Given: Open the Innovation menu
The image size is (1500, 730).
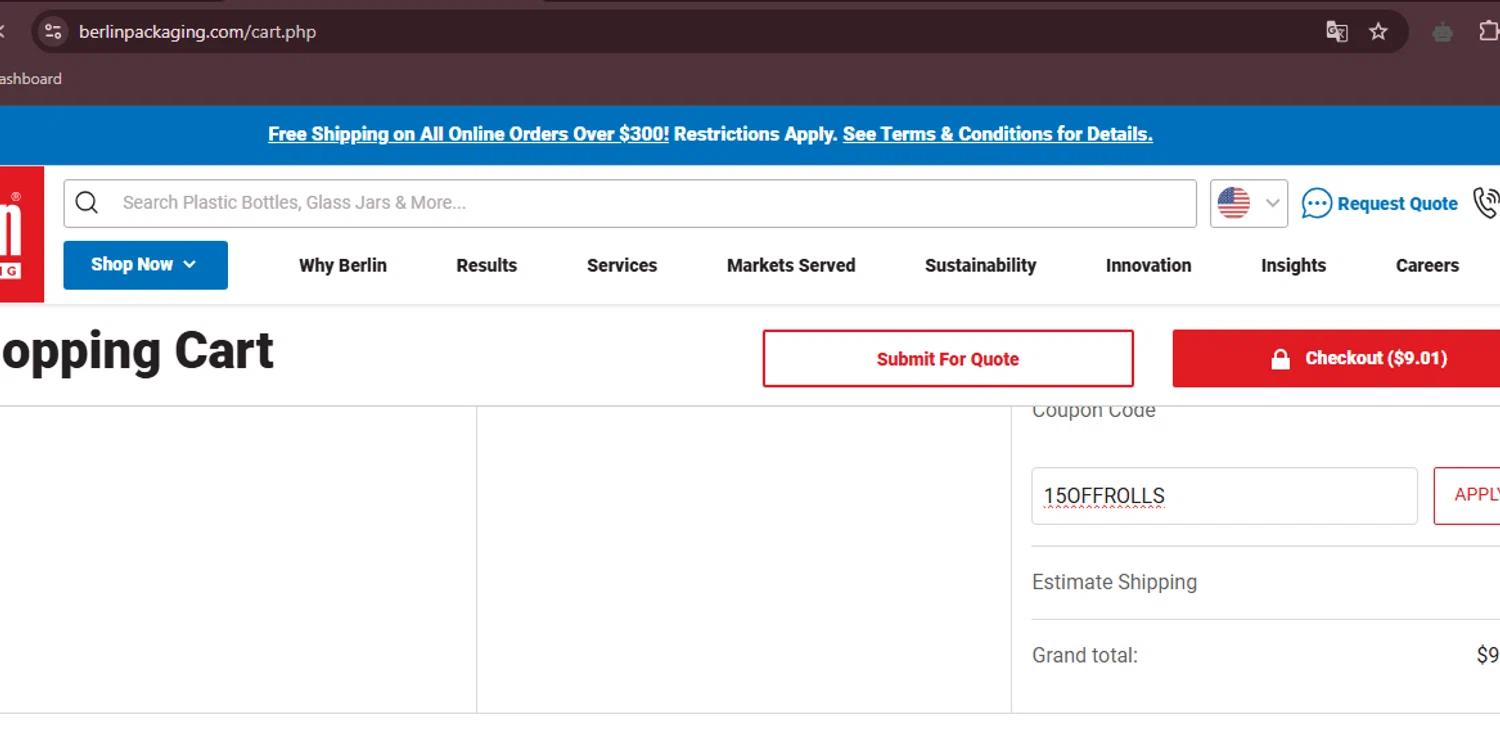Looking at the screenshot, I should (x=1148, y=265).
